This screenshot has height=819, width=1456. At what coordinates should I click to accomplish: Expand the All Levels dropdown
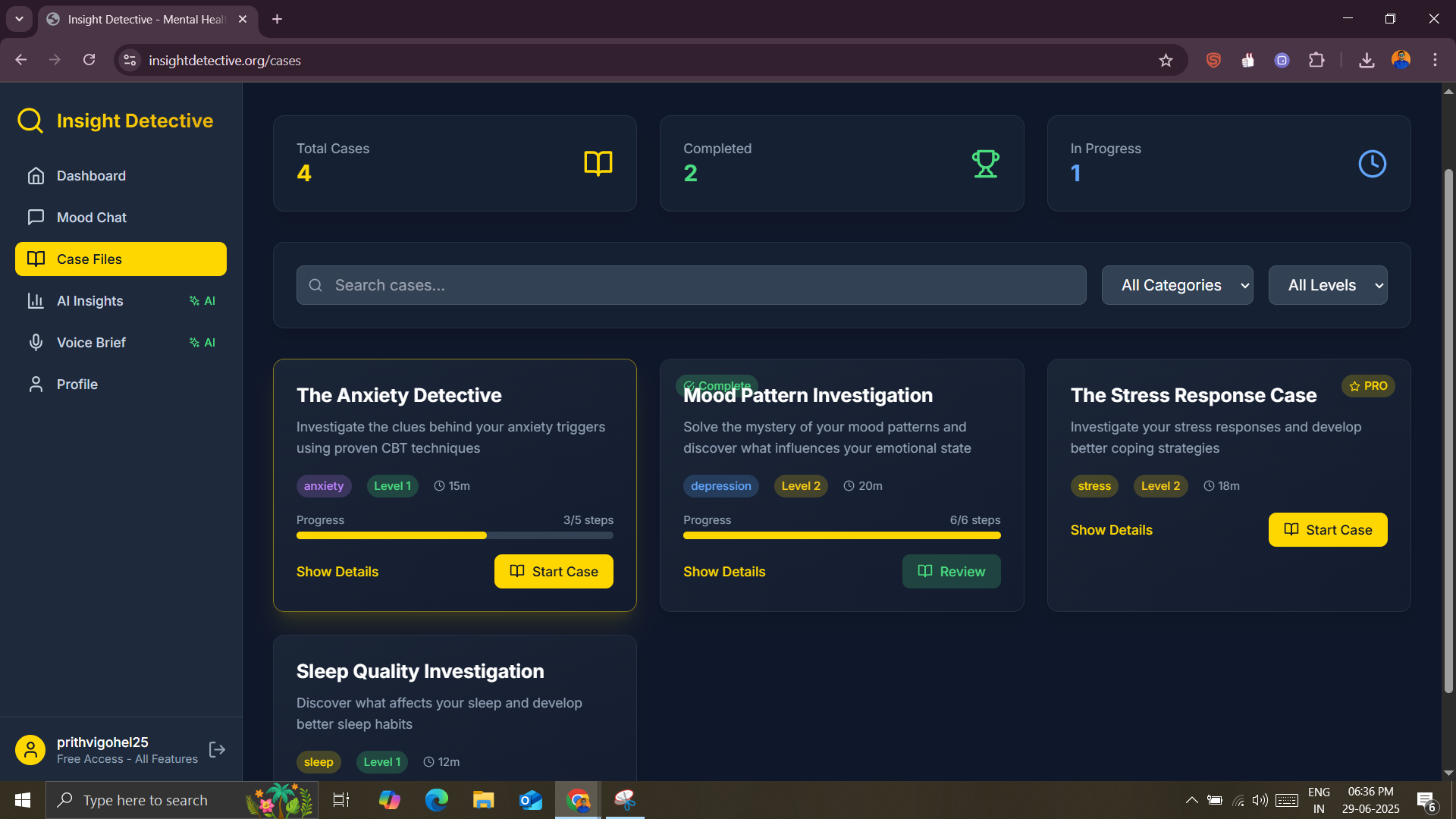(1328, 285)
